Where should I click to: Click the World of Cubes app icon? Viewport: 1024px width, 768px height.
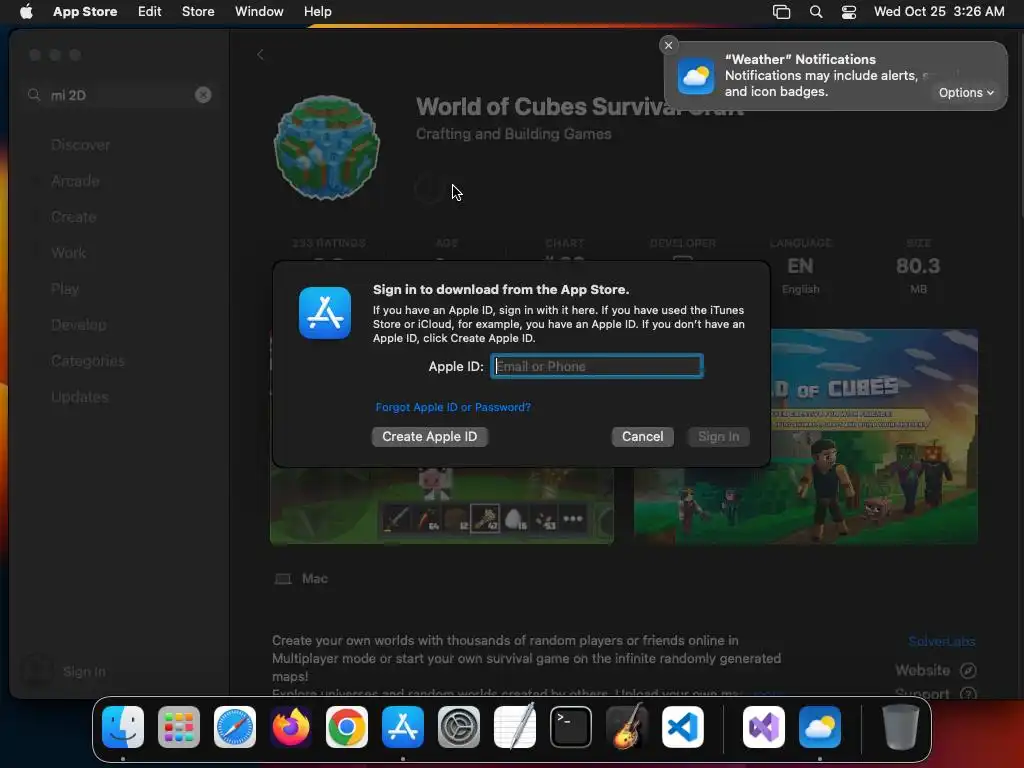click(327, 148)
